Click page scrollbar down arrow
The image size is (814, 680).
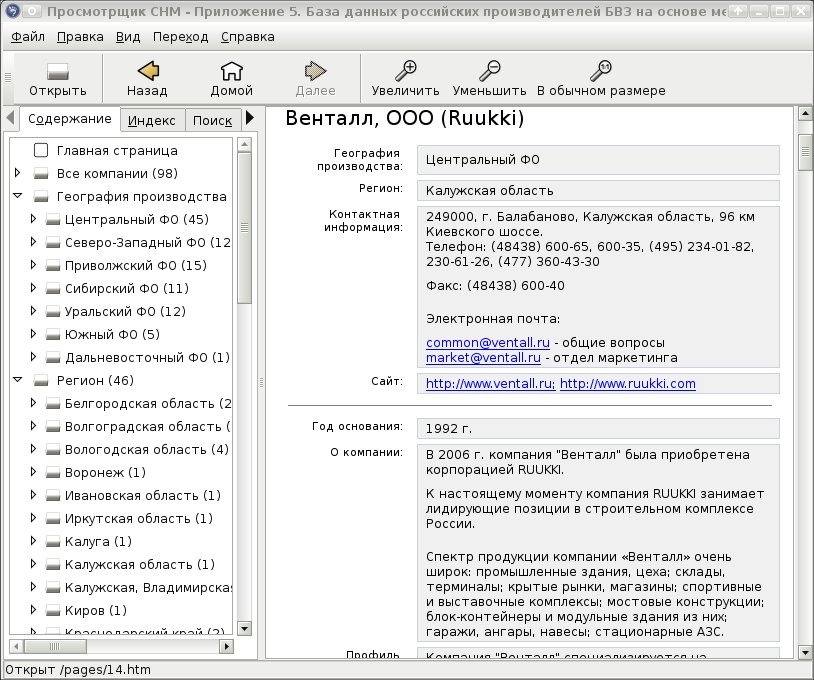click(805, 652)
